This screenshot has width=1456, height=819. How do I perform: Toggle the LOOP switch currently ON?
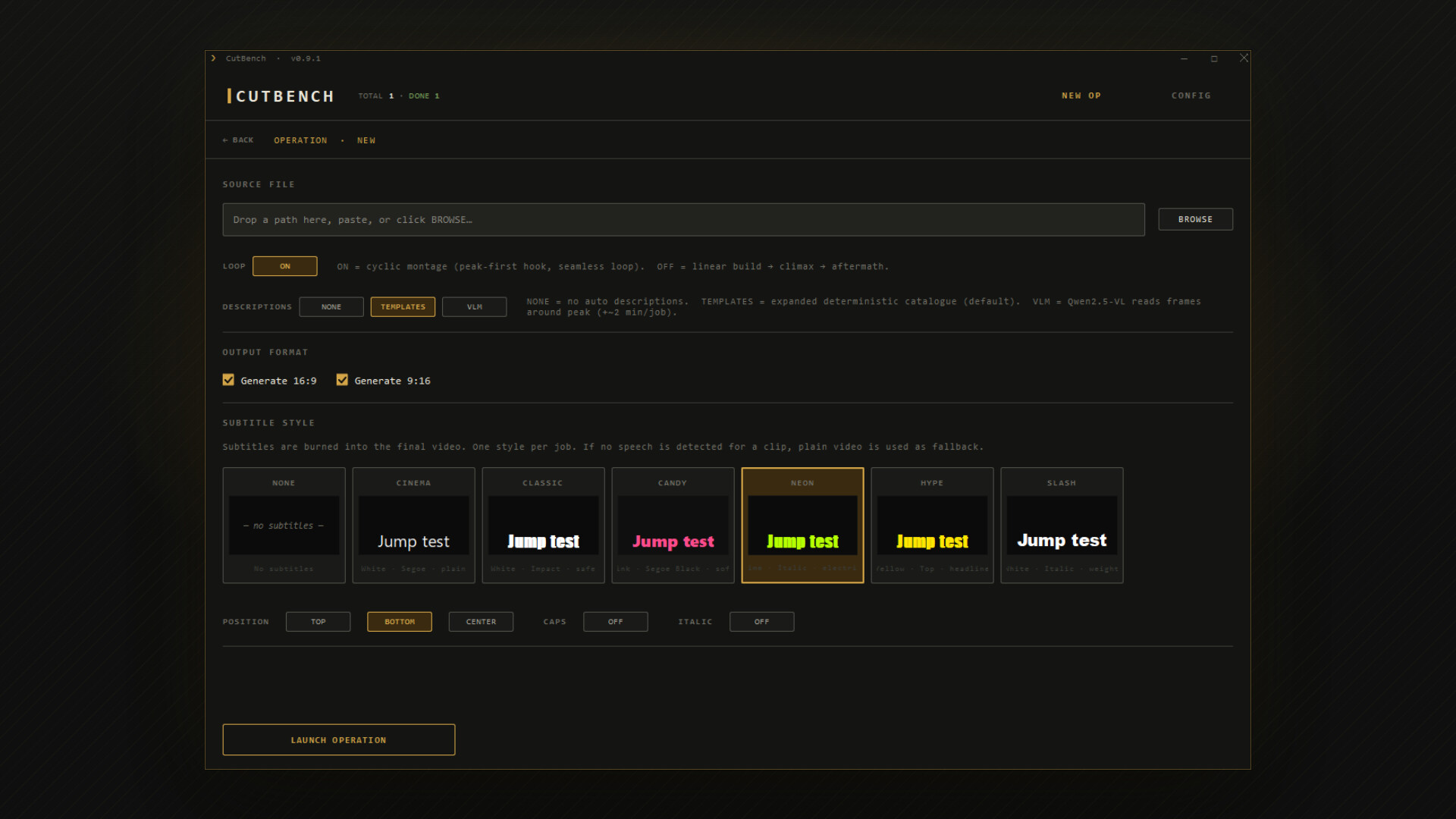click(284, 266)
